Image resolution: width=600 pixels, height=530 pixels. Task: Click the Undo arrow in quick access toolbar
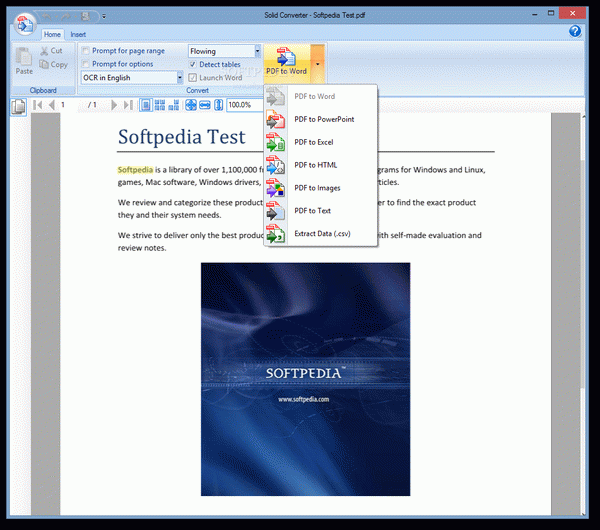[47, 16]
